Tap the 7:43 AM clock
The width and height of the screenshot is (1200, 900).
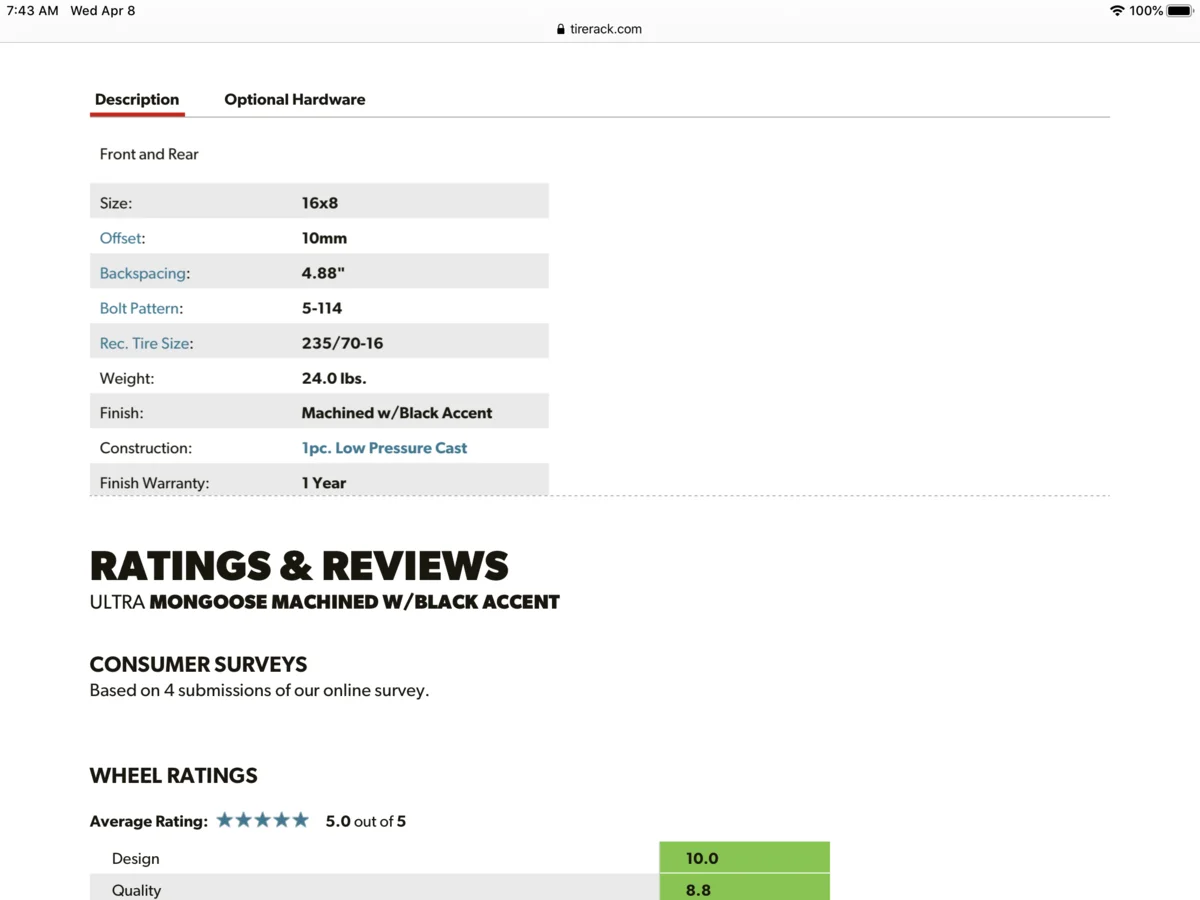(x=33, y=11)
